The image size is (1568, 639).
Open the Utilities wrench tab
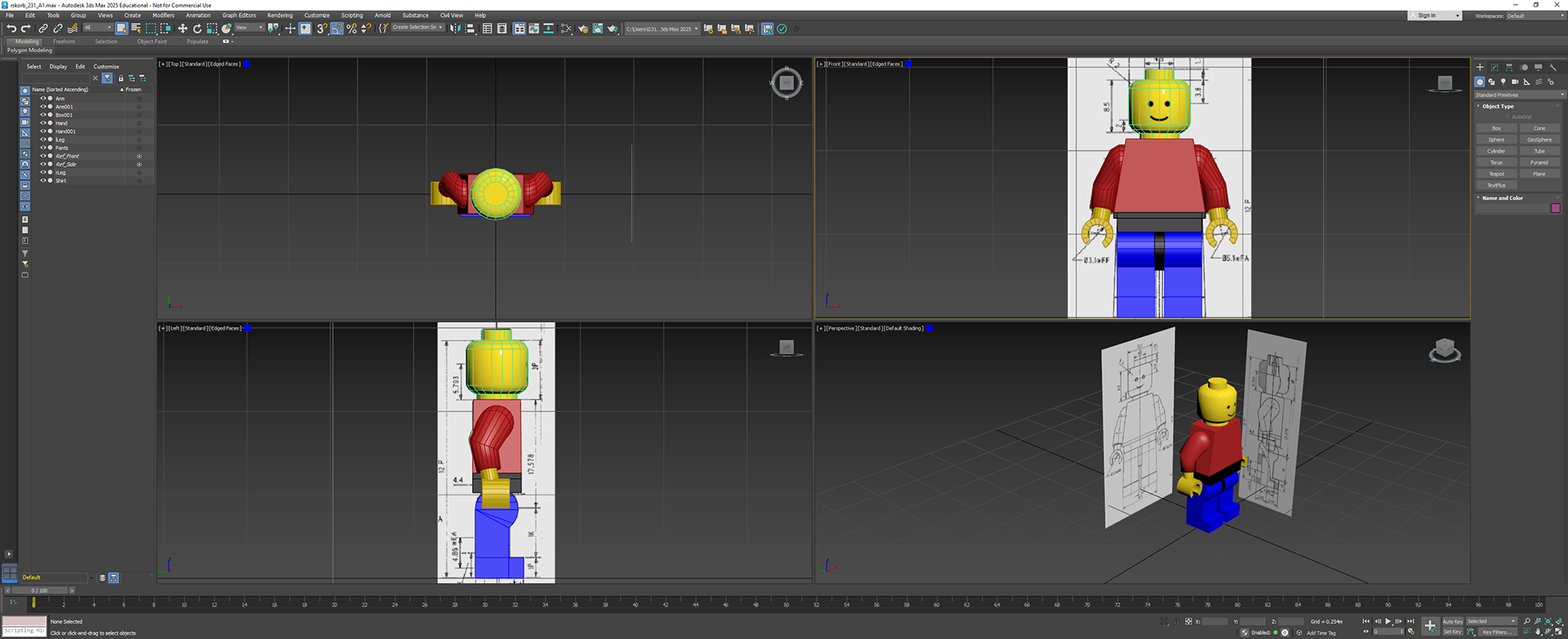click(1552, 67)
